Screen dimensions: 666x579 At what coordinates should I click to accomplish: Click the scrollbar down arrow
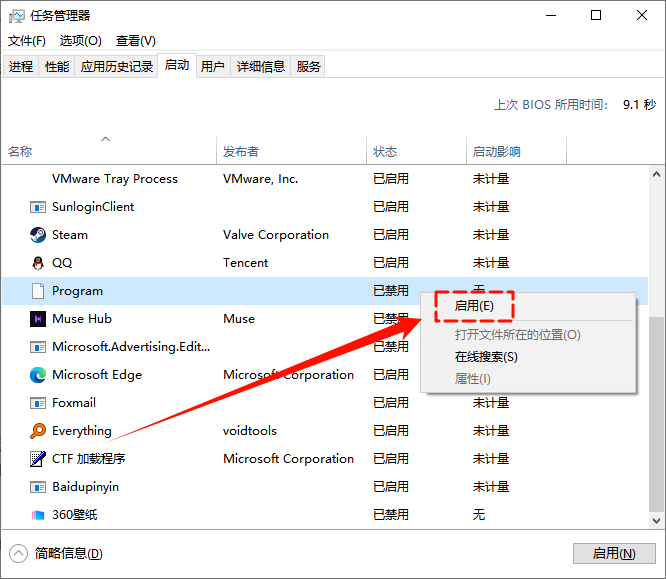tap(656, 521)
